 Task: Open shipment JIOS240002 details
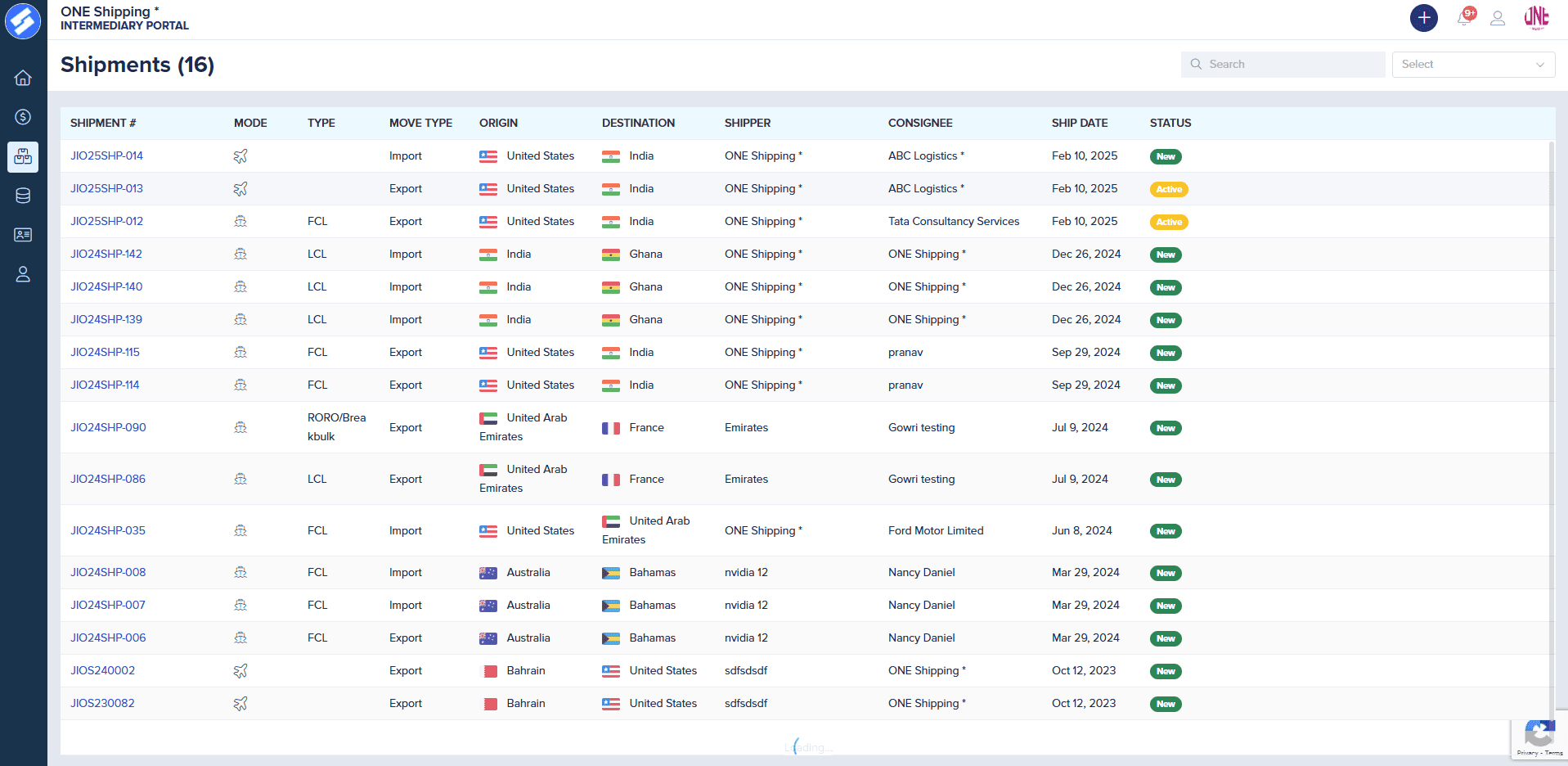(103, 670)
